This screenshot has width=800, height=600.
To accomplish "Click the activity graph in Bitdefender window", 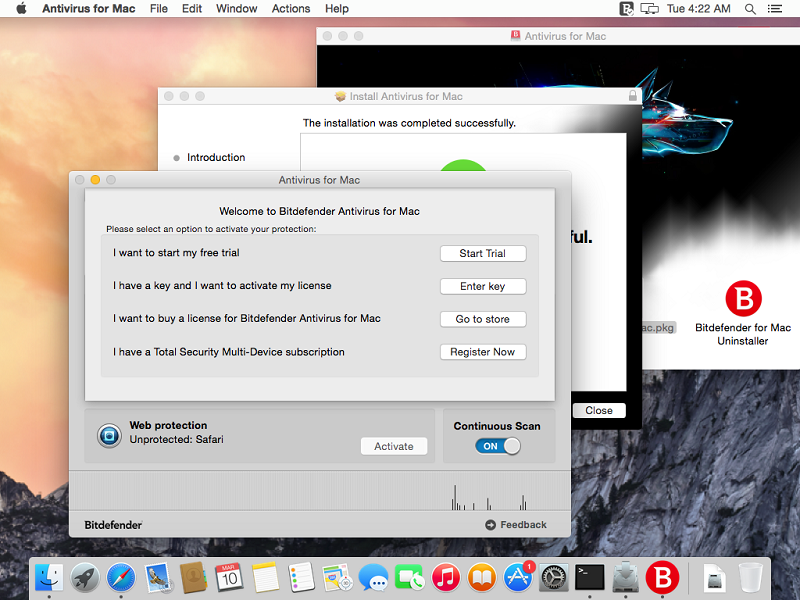I will click(x=319, y=491).
